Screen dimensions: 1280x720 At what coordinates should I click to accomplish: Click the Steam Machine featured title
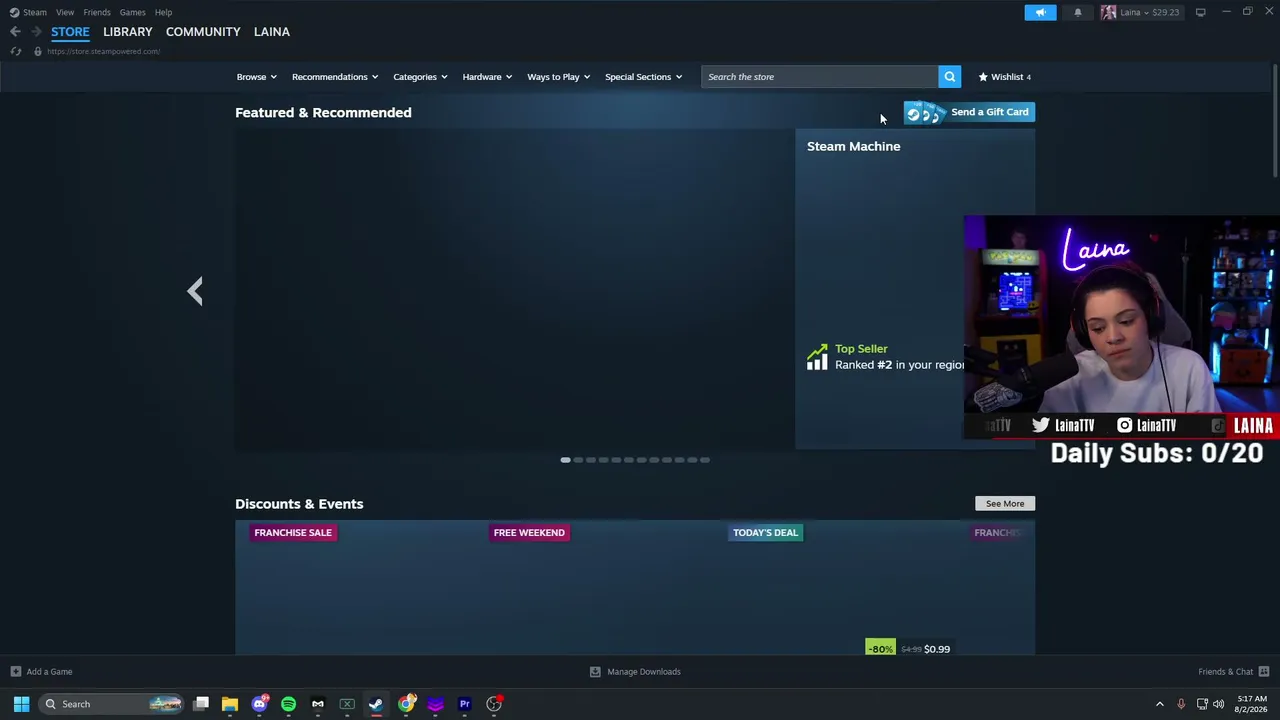(x=854, y=146)
